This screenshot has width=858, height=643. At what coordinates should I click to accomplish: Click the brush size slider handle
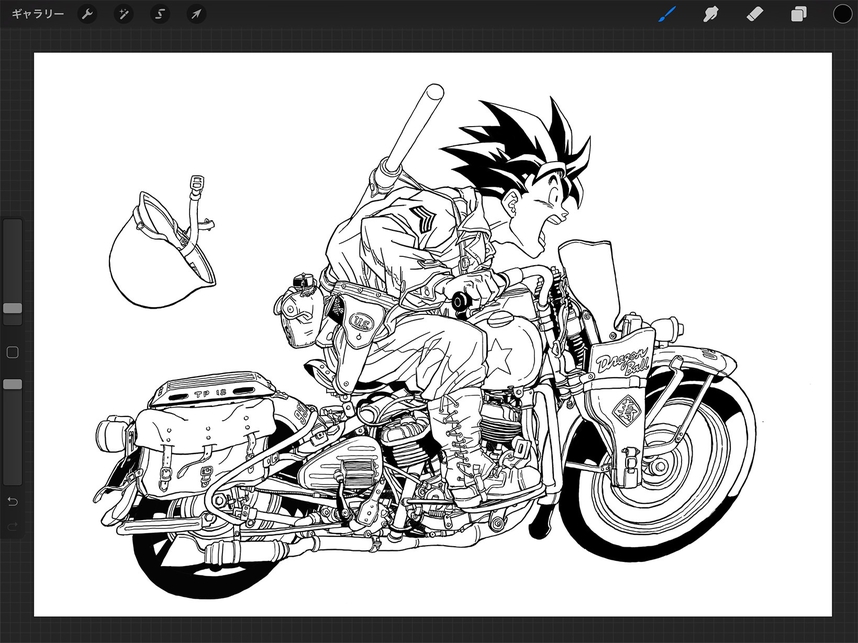pos(12,309)
